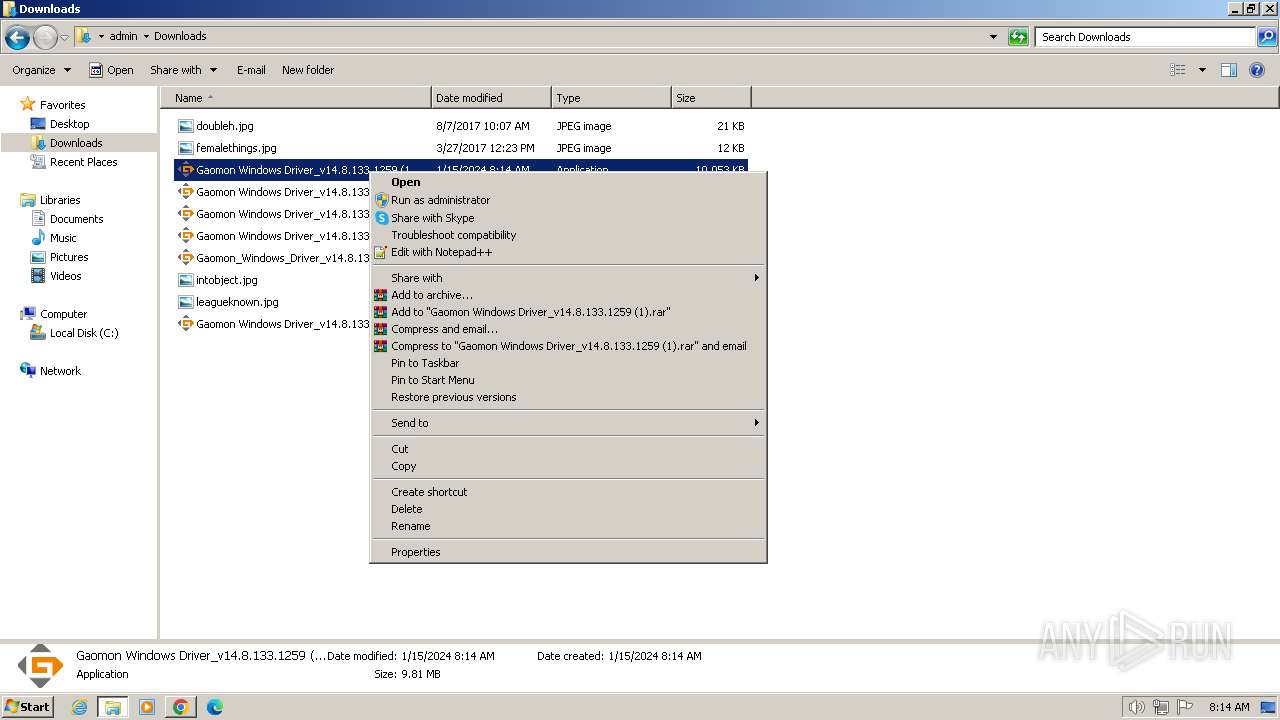Change view using the views icon
Image resolution: width=1280 pixels, height=720 pixels.
pyautogui.click(x=1178, y=70)
